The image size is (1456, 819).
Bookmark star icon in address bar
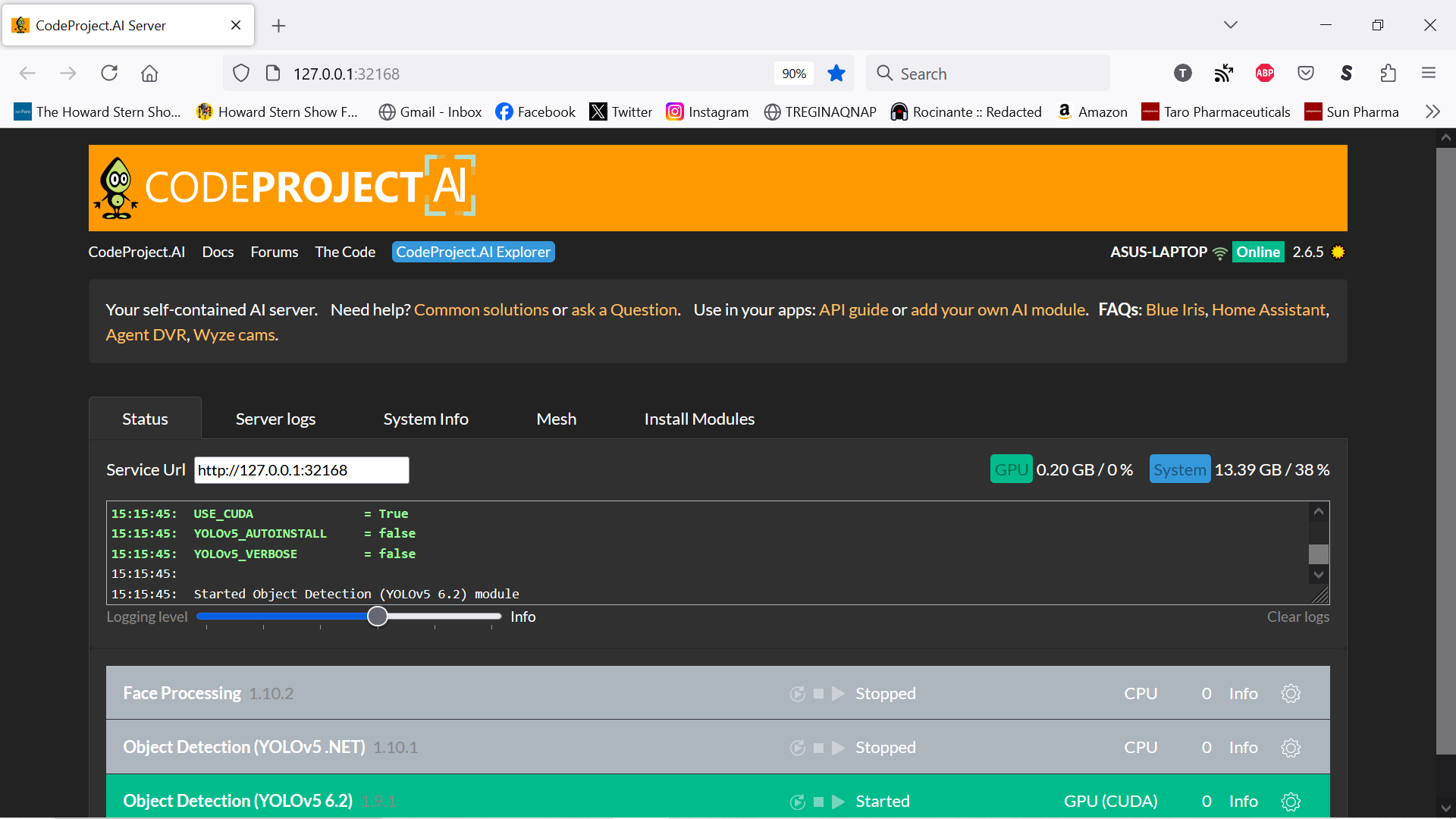pyautogui.click(x=836, y=74)
